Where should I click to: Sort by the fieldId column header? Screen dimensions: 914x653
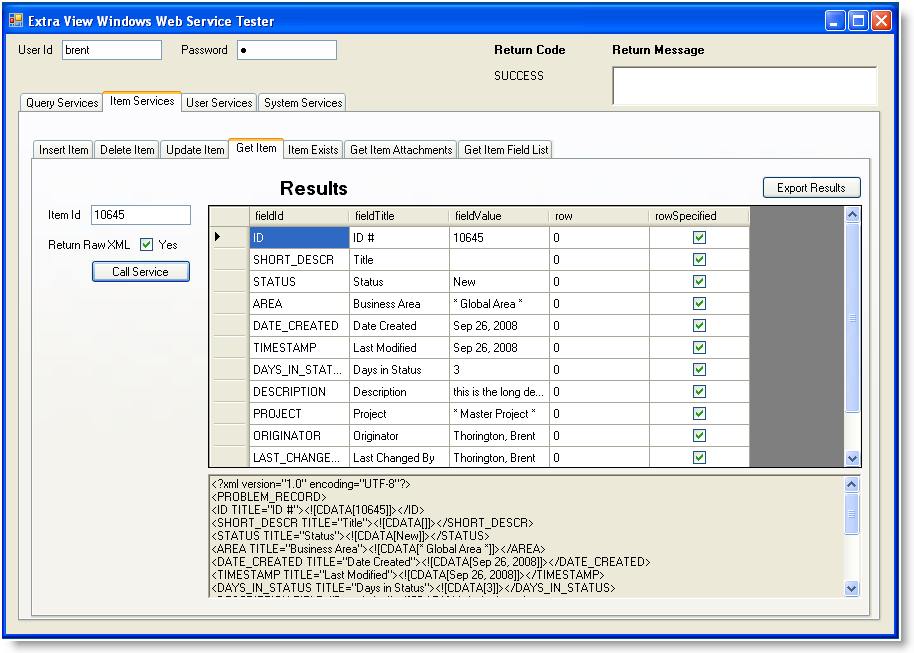coord(299,216)
